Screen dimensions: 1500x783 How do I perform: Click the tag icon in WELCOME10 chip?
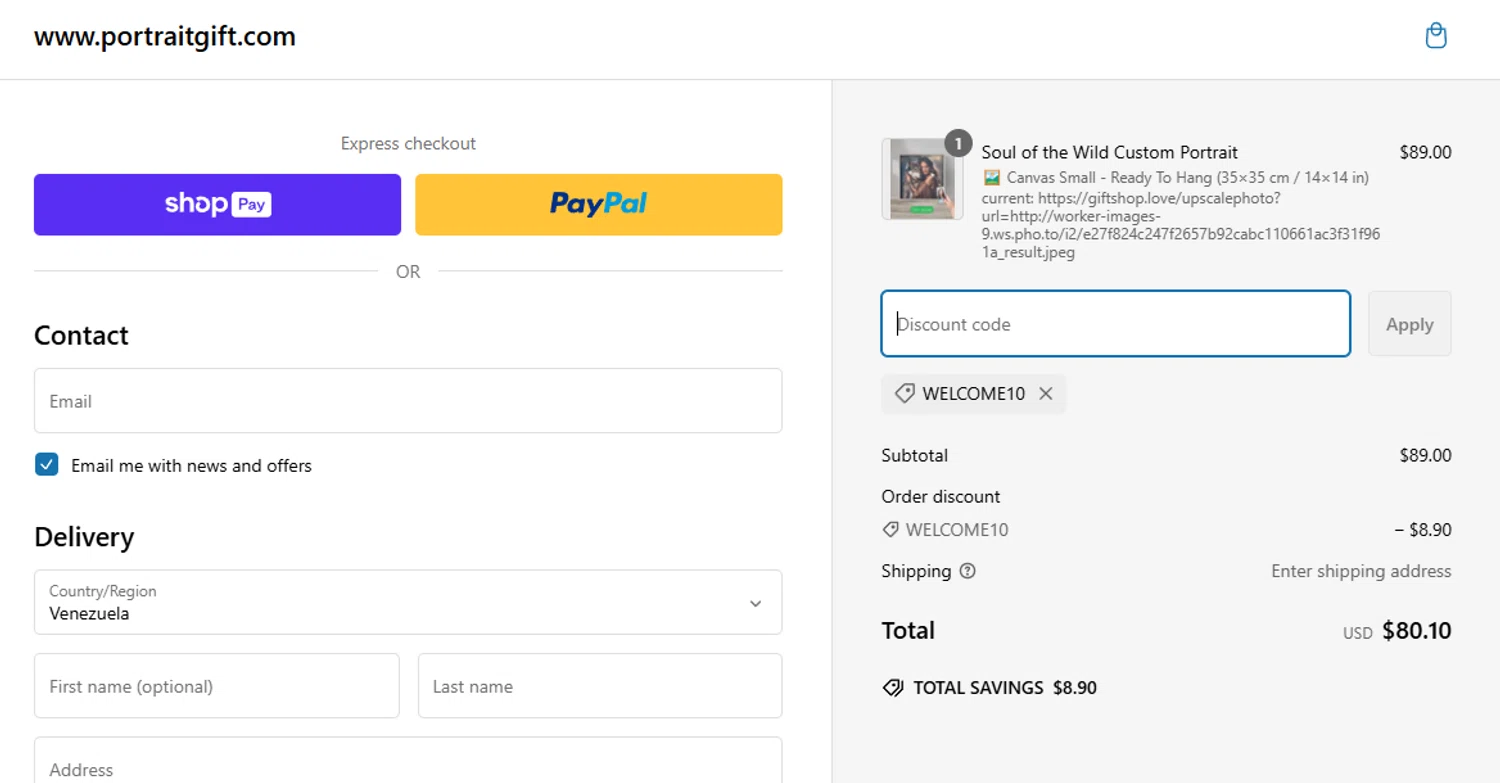tap(905, 394)
